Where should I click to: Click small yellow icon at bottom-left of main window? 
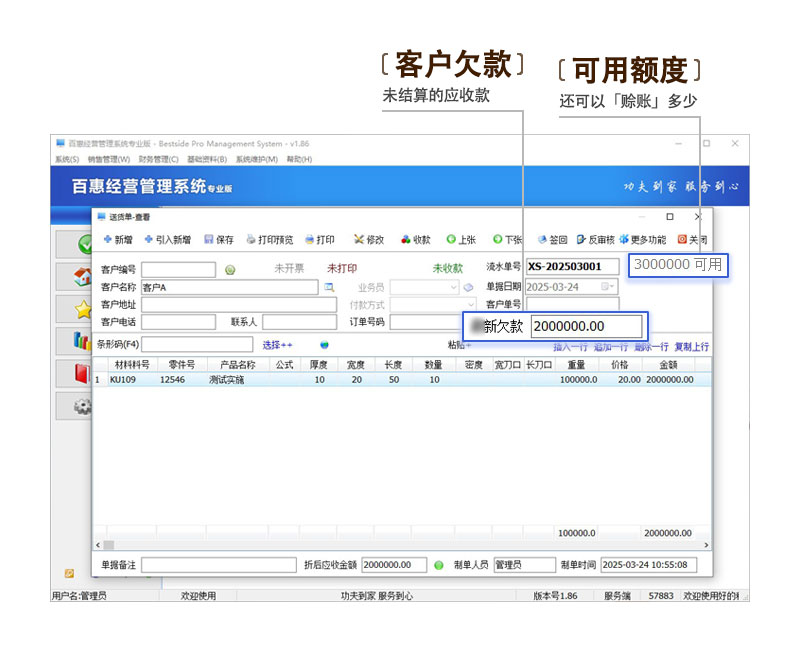click(x=69, y=573)
